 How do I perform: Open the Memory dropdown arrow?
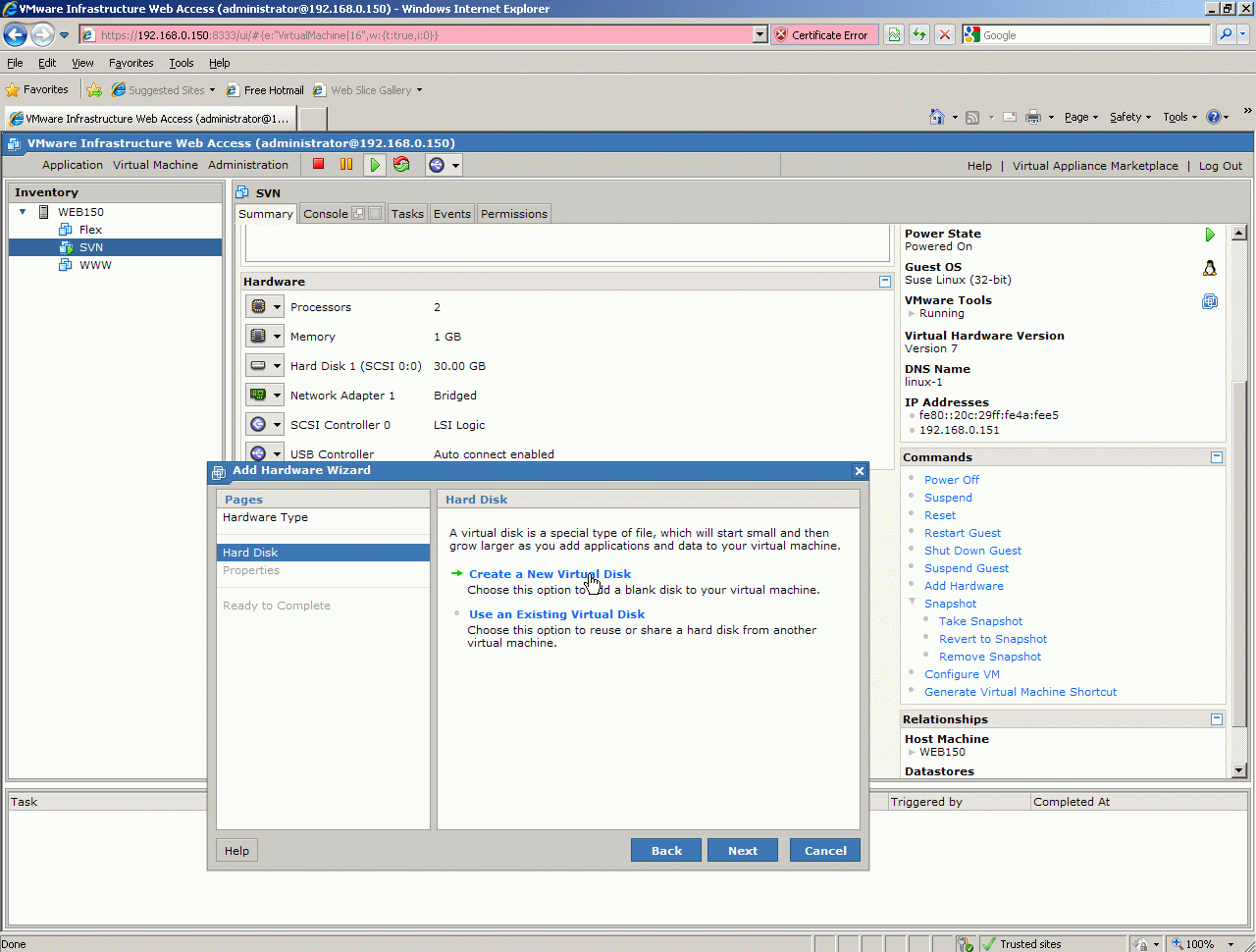click(277, 337)
